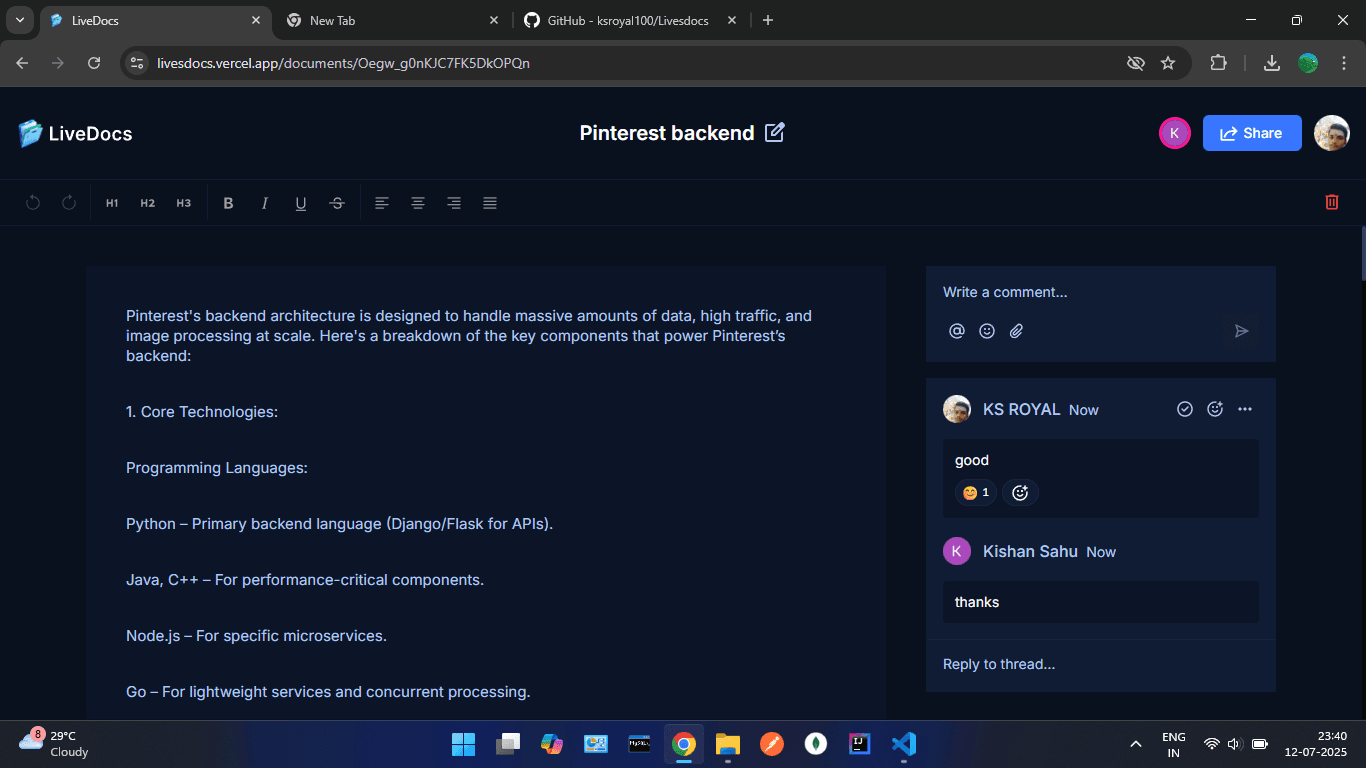Click the '1. Core Technologies:' line

(x=202, y=412)
